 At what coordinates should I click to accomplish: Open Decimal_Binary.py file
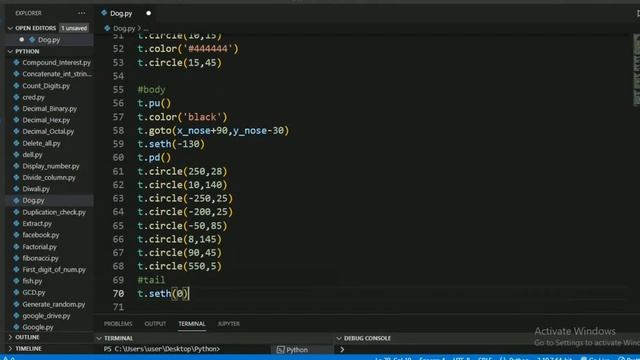click(x=49, y=109)
